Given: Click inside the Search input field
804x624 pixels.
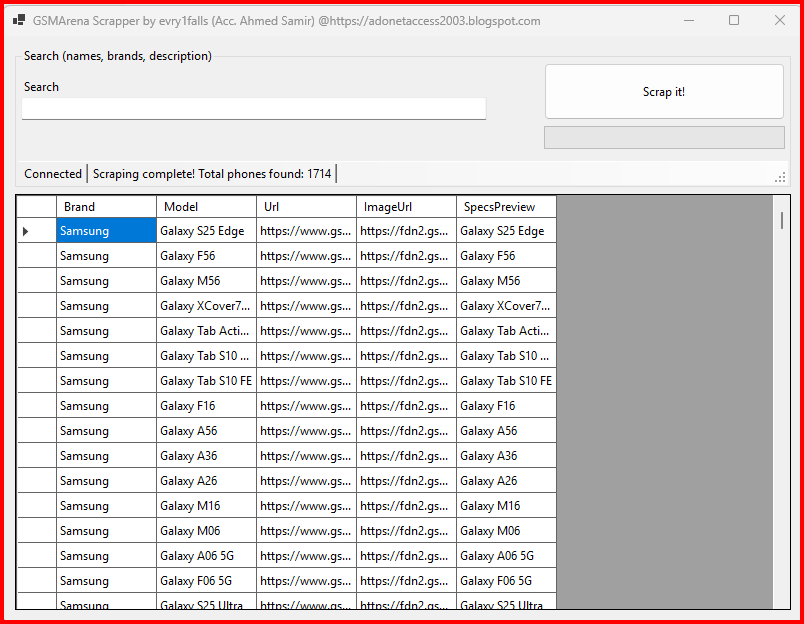Looking at the screenshot, I should pyautogui.click(x=253, y=108).
